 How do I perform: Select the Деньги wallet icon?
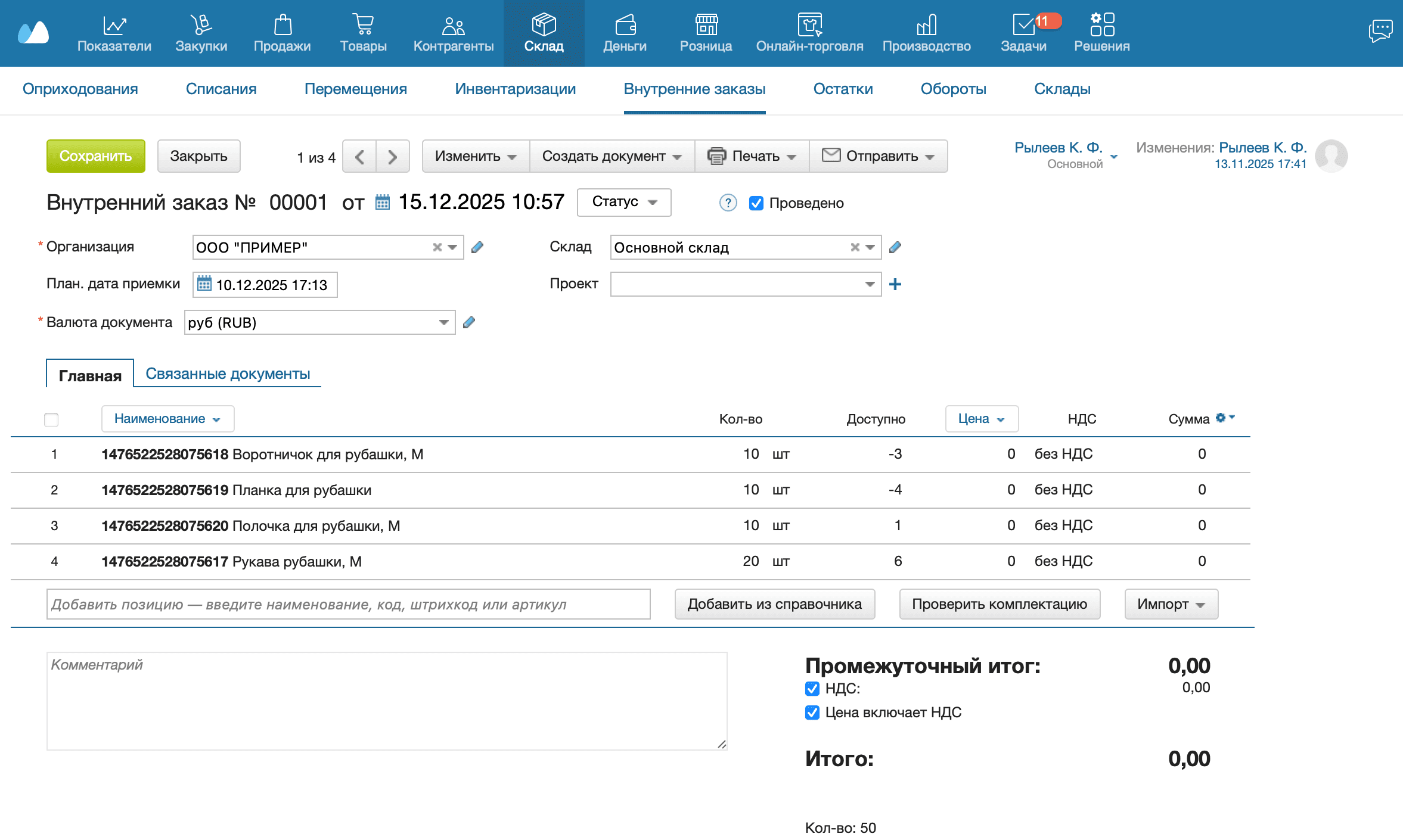[x=625, y=25]
